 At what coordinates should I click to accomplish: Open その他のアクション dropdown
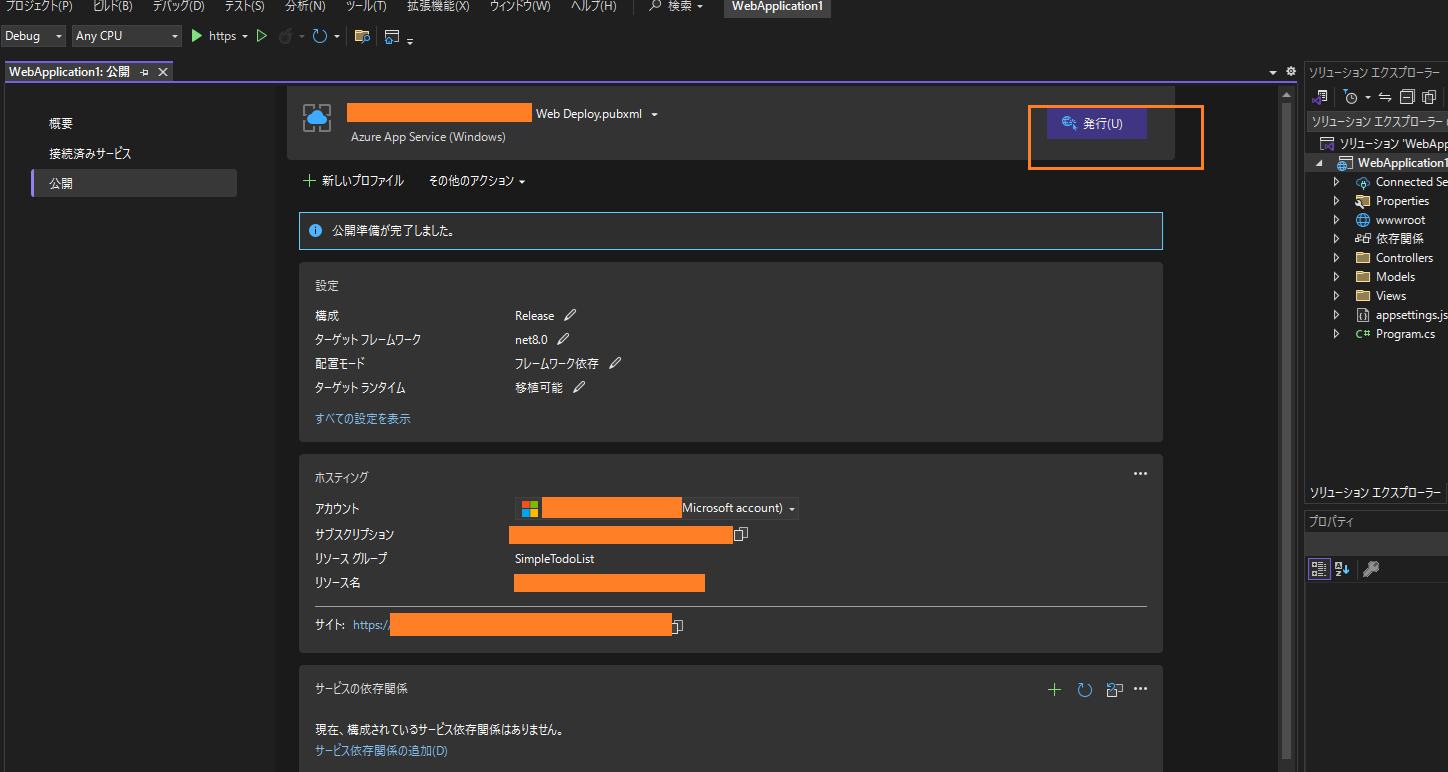(x=477, y=181)
